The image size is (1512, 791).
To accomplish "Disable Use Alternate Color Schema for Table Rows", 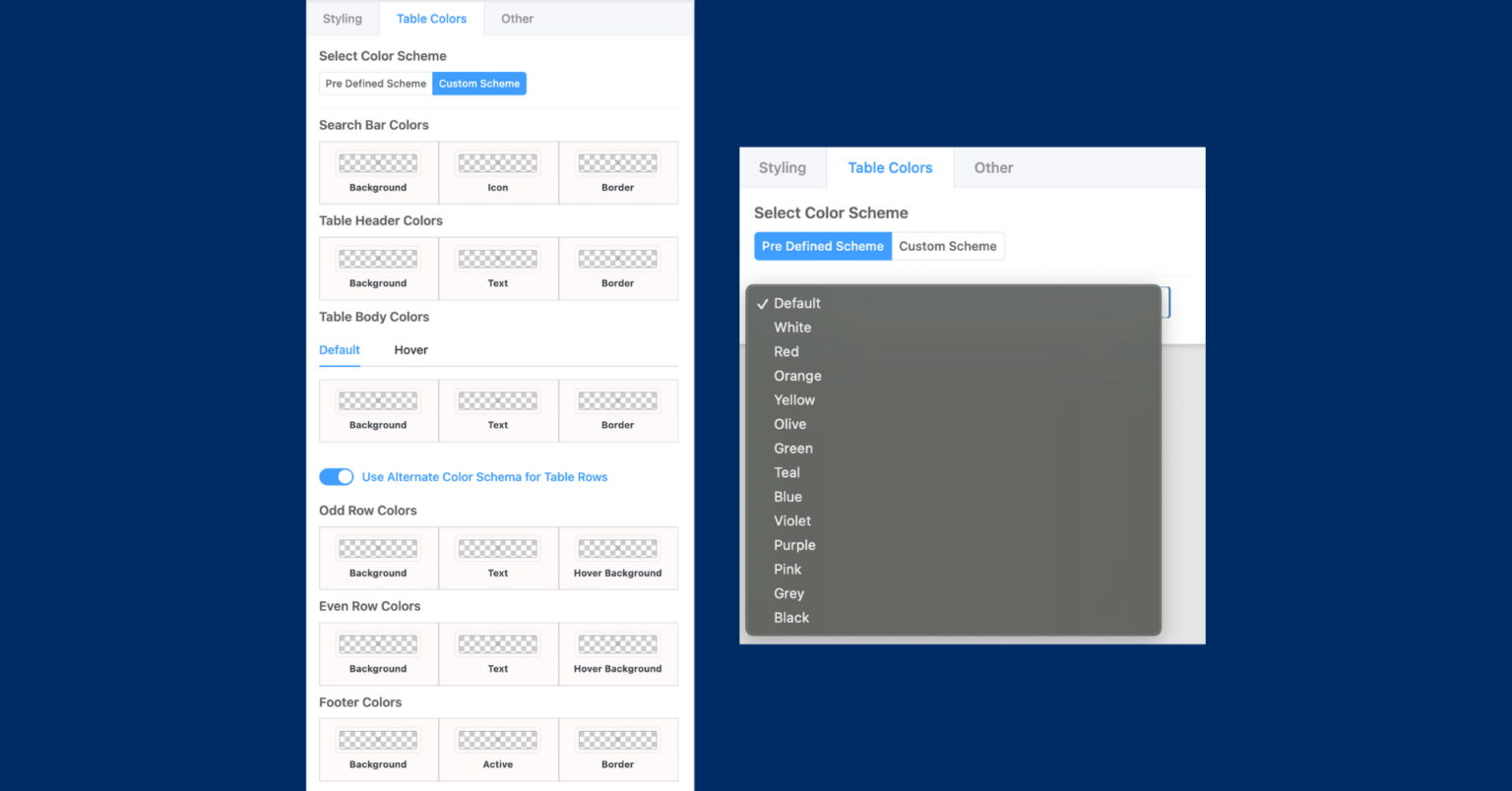I will [x=336, y=476].
